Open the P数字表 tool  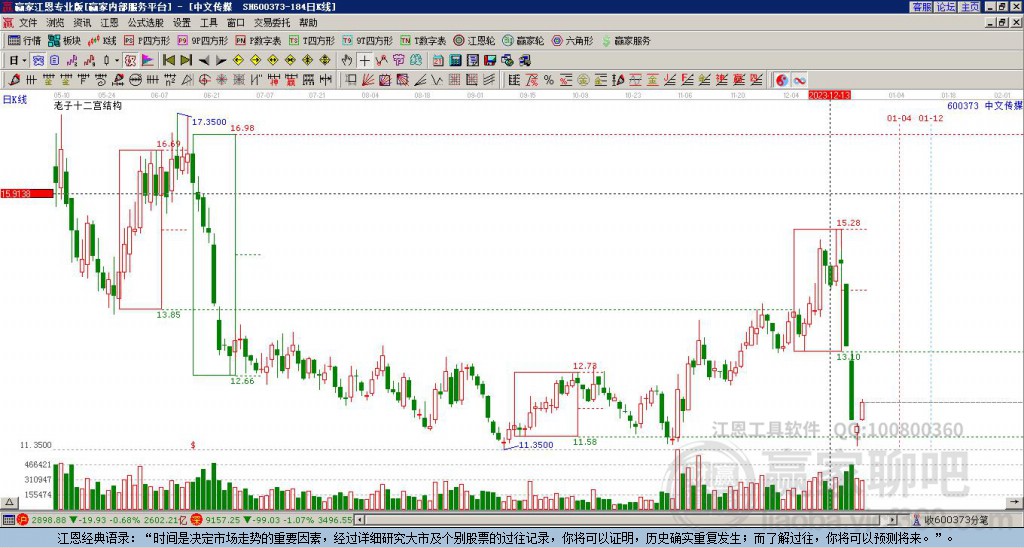(x=258, y=40)
